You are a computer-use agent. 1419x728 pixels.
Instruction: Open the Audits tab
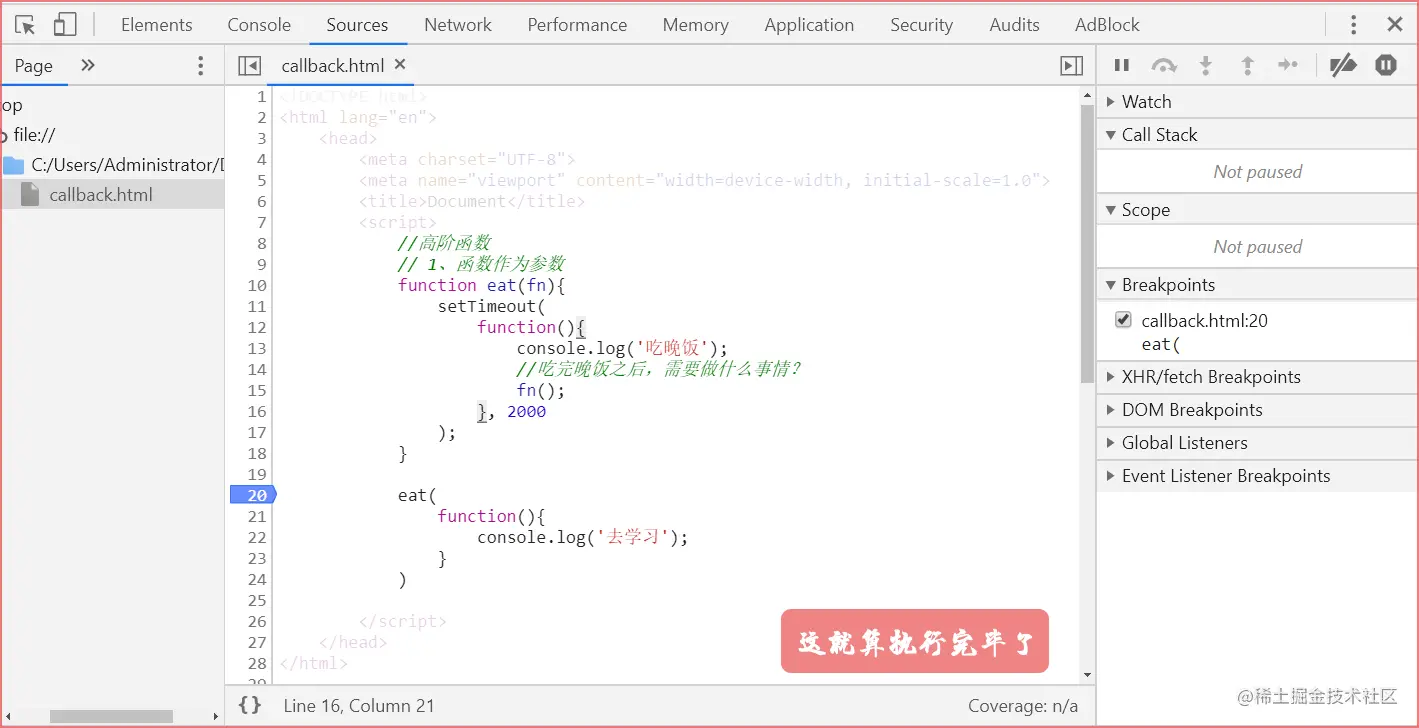tap(1015, 25)
